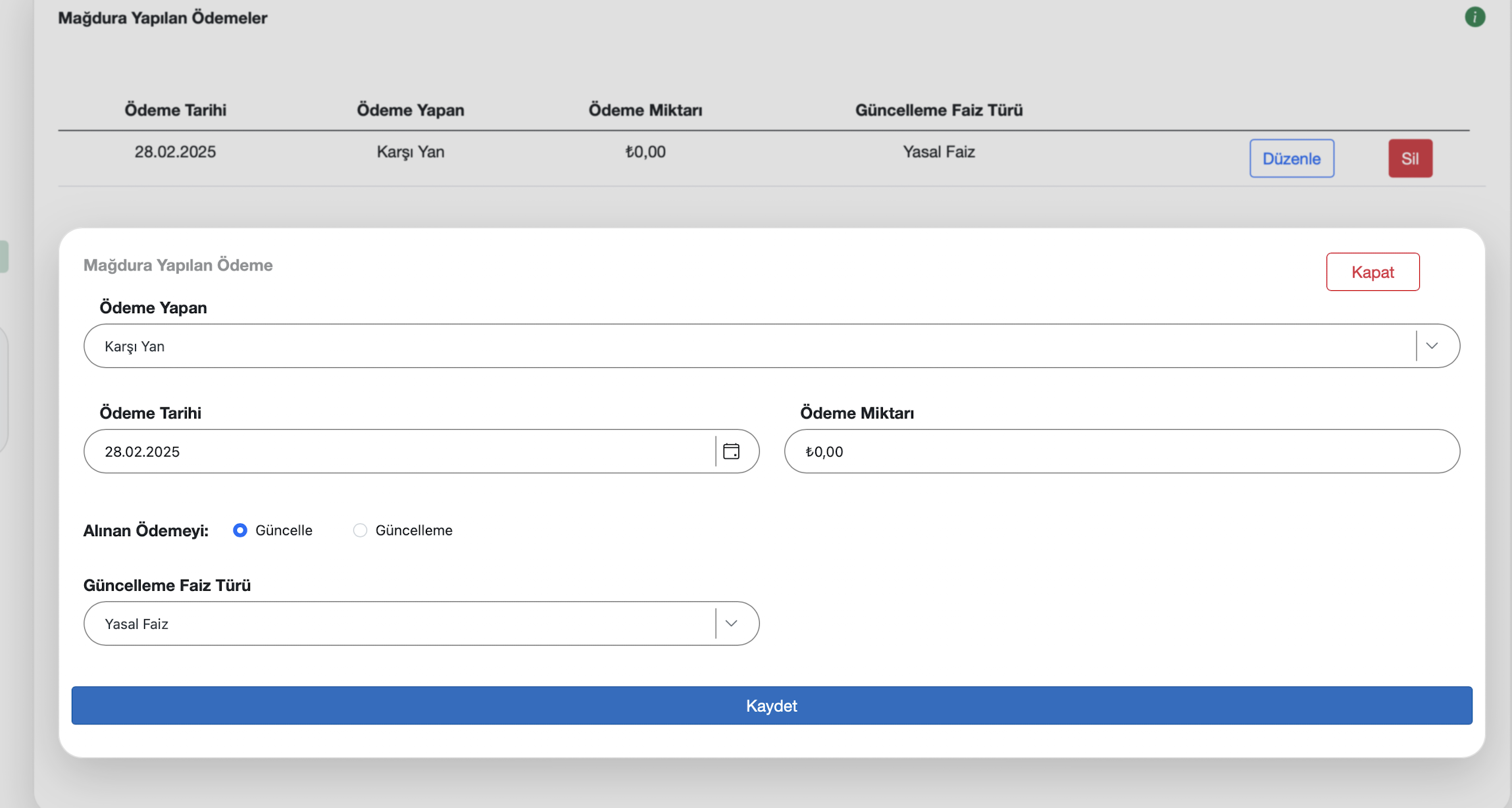This screenshot has width=1512, height=808.
Task: Focus the Ödeme Tarihi date field
Action: click(x=399, y=451)
